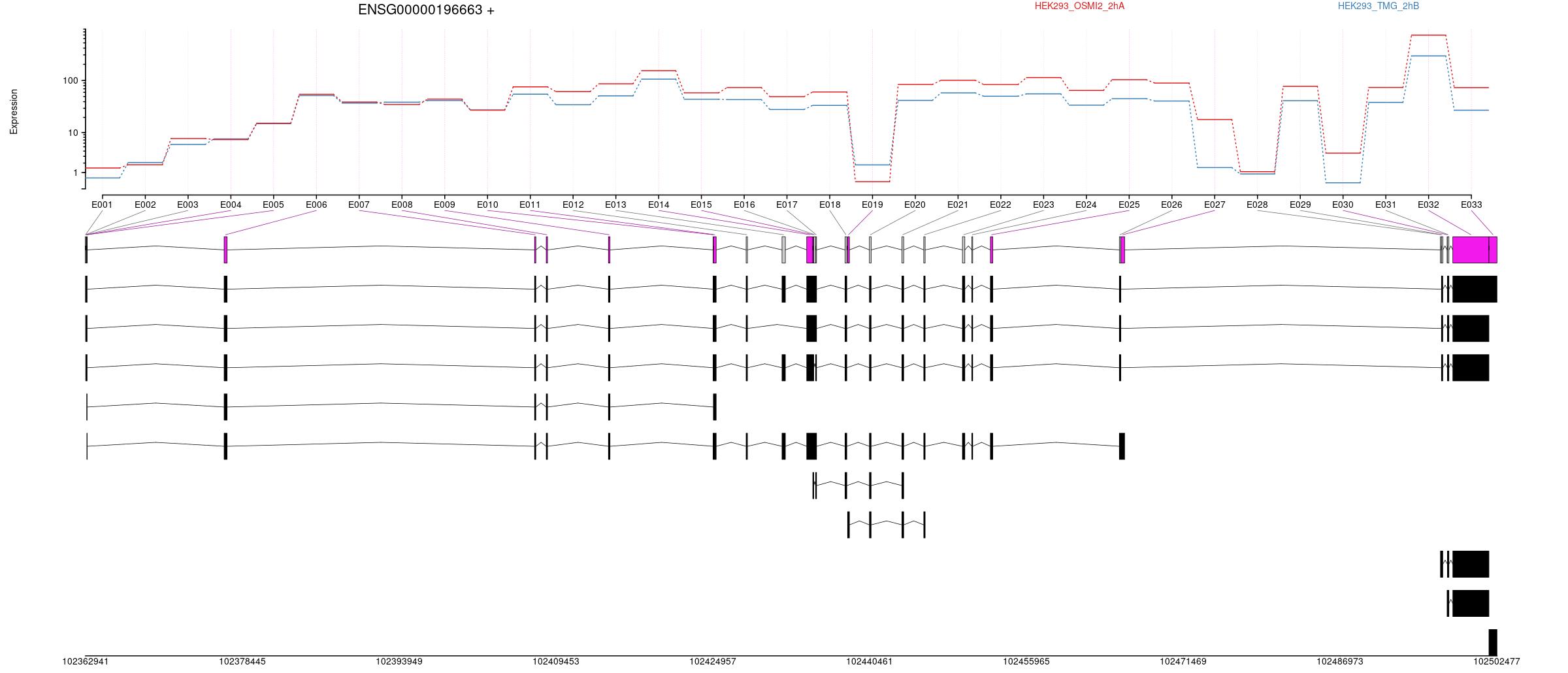The image size is (1568, 673).
Task: Click exon label E030
Action: pos(1343,205)
